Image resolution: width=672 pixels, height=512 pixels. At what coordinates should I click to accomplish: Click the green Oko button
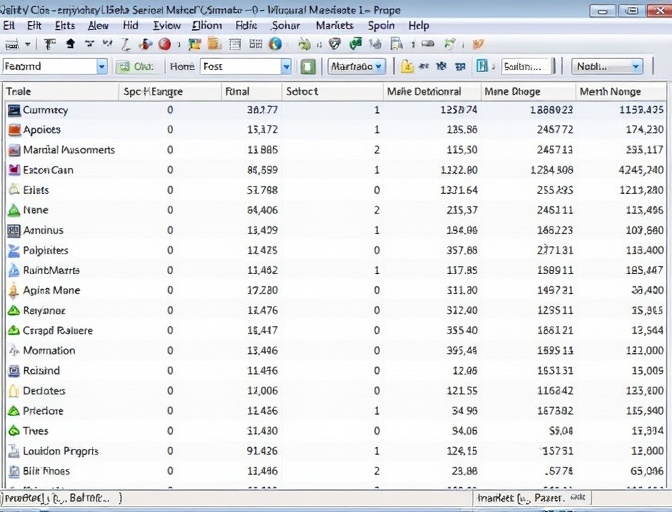pyautogui.click(x=136, y=66)
